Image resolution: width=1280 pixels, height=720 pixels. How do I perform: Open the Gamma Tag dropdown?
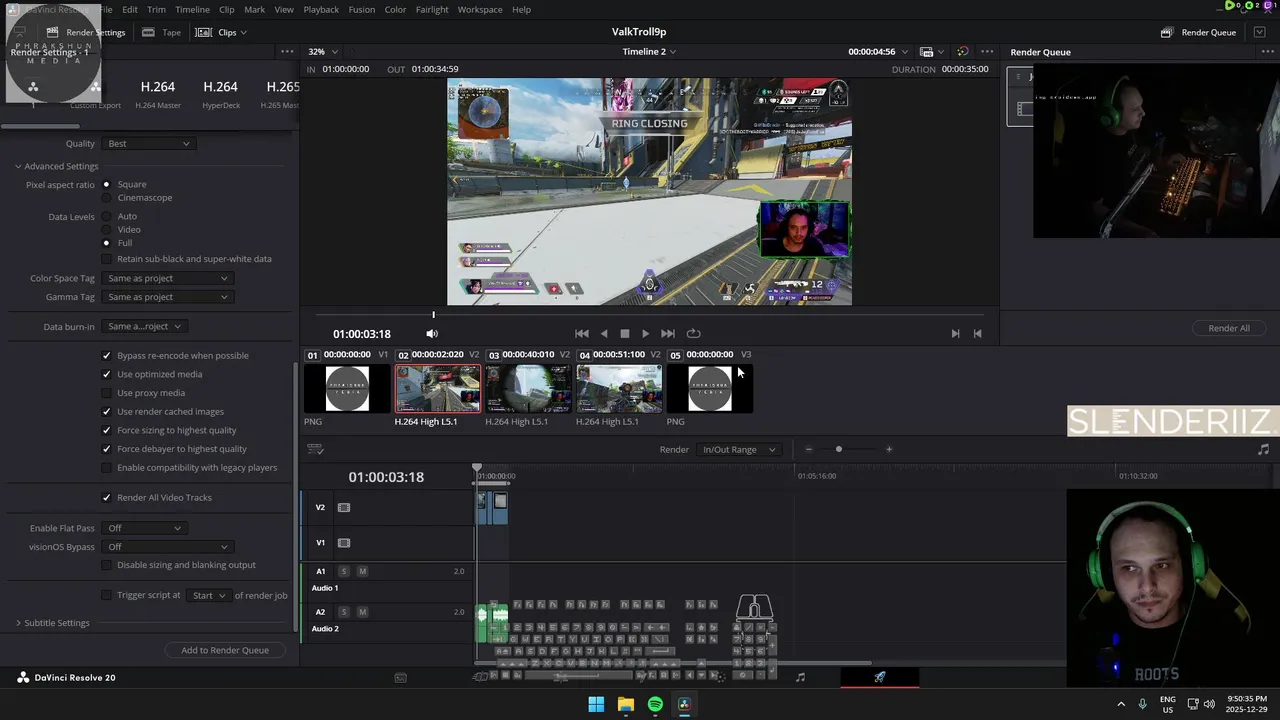(167, 297)
